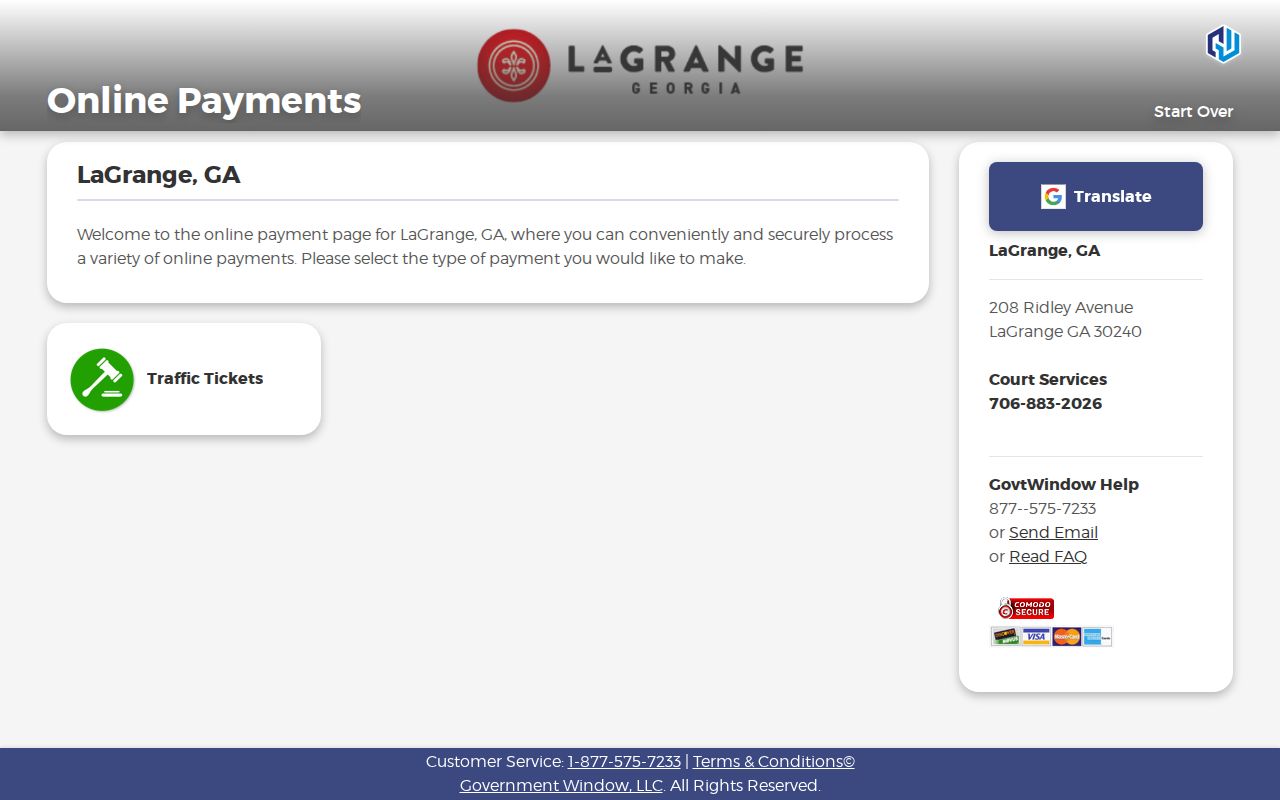Click the American Express card icon
Screen dimensions: 1280x800
(x=1097, y=637)
